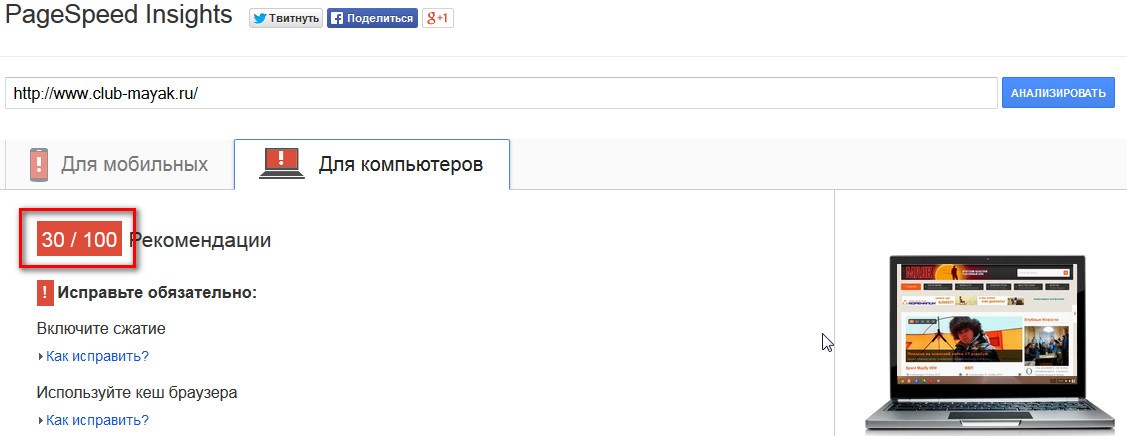Open the Для мобильных tab
Screen dimensions: 1127x436
coord(119,164)
